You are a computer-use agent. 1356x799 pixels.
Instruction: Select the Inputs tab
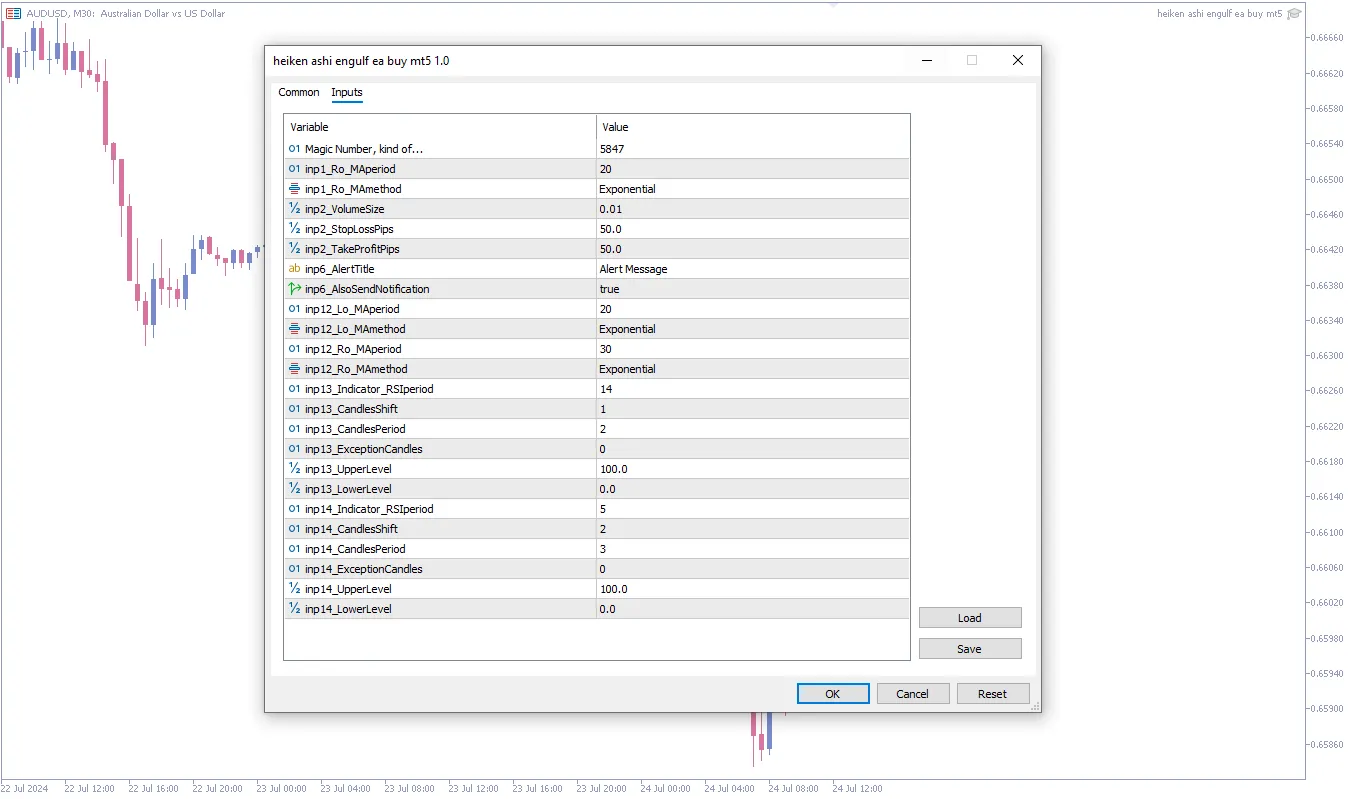click(347, 92)
